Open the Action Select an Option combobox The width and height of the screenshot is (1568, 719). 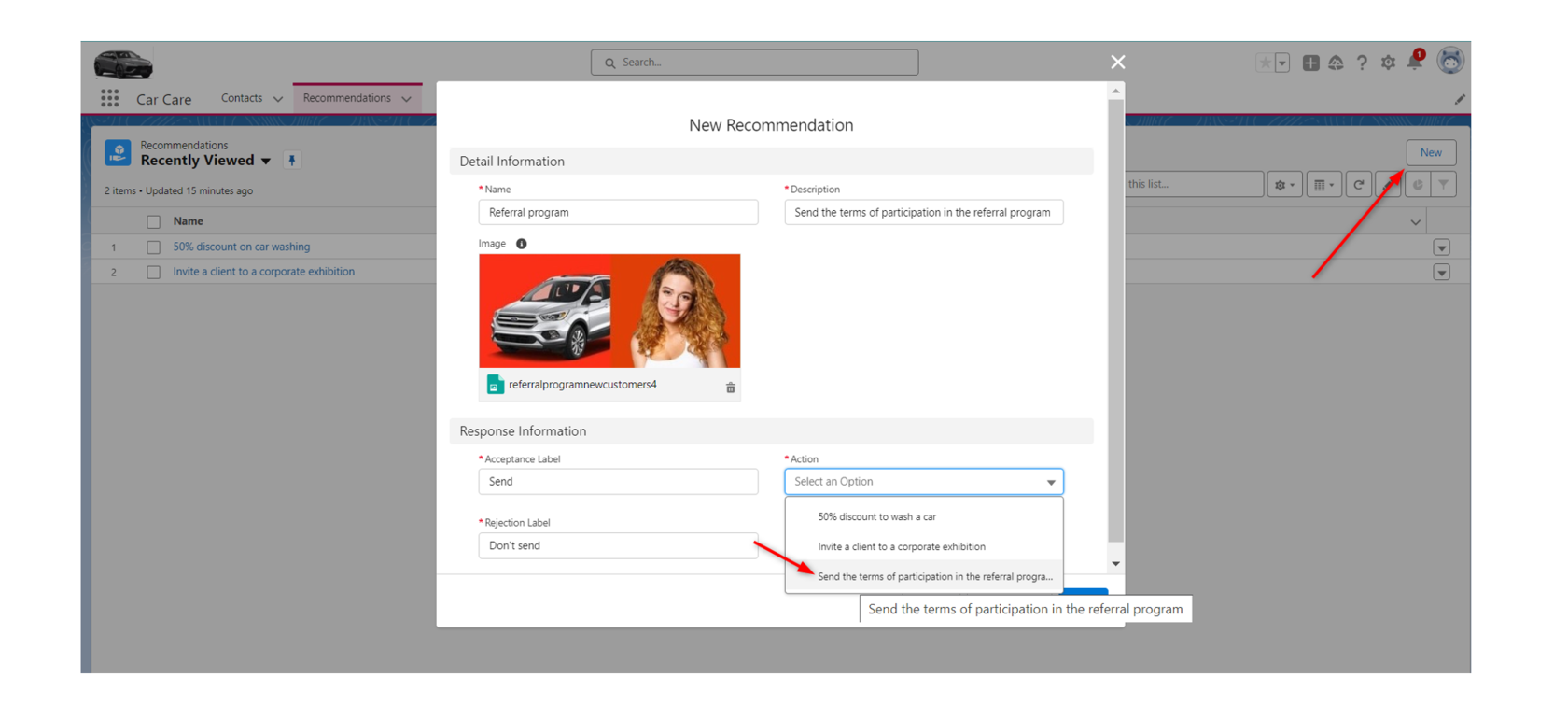(x=924, y=482)
